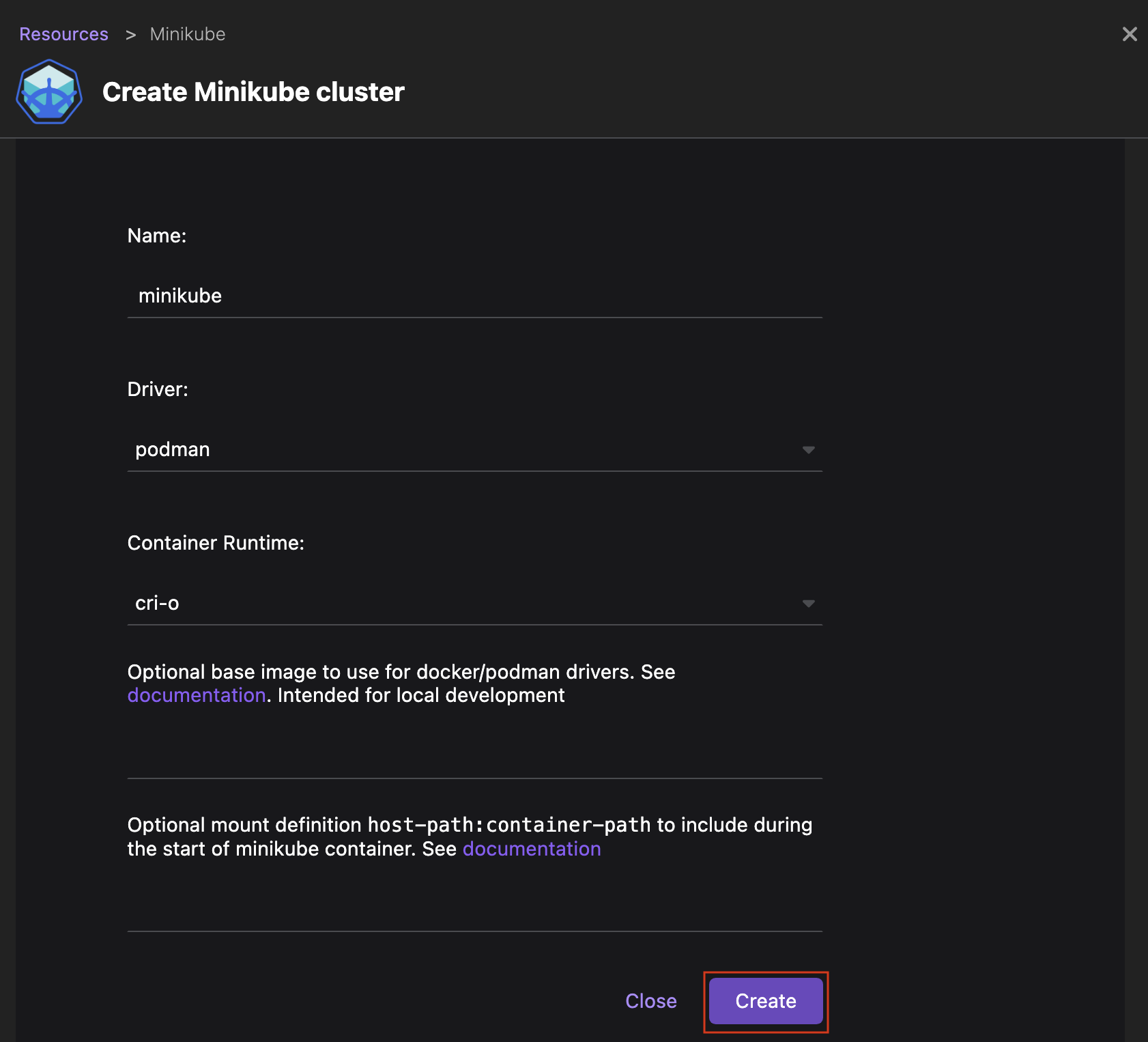Select the Minikube breadcrumb item
The image size is (1148, 1042).
point(186,33)
